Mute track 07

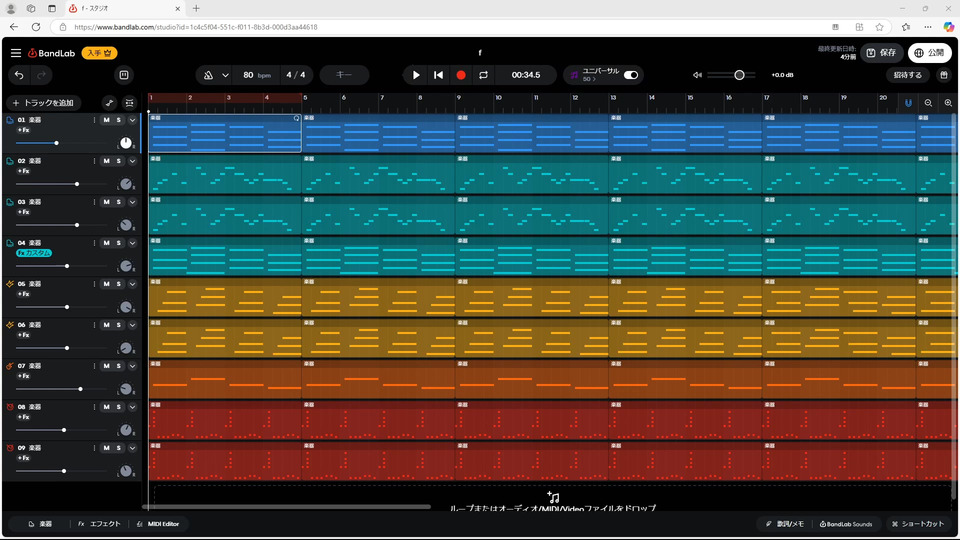(x=107, y=366)
